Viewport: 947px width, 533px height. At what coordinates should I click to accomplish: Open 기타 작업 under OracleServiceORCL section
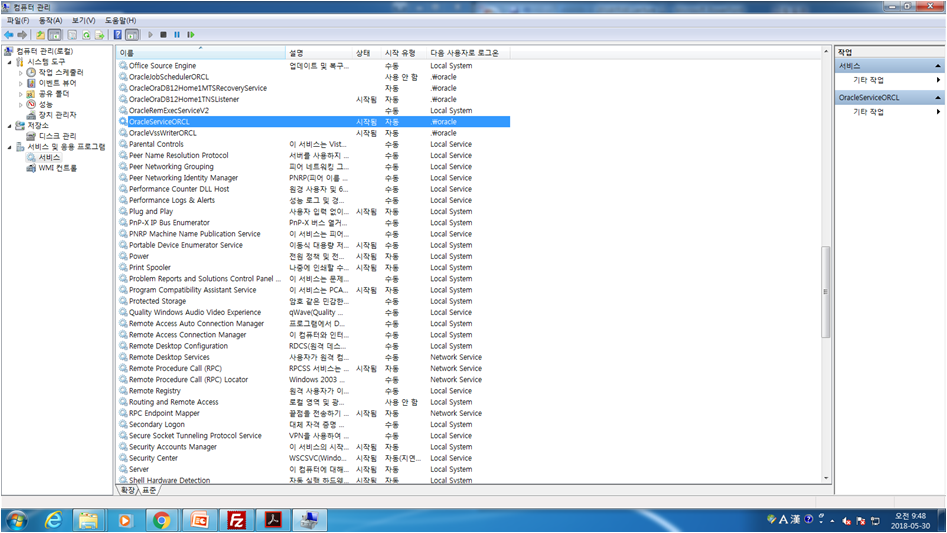point(868,112)
